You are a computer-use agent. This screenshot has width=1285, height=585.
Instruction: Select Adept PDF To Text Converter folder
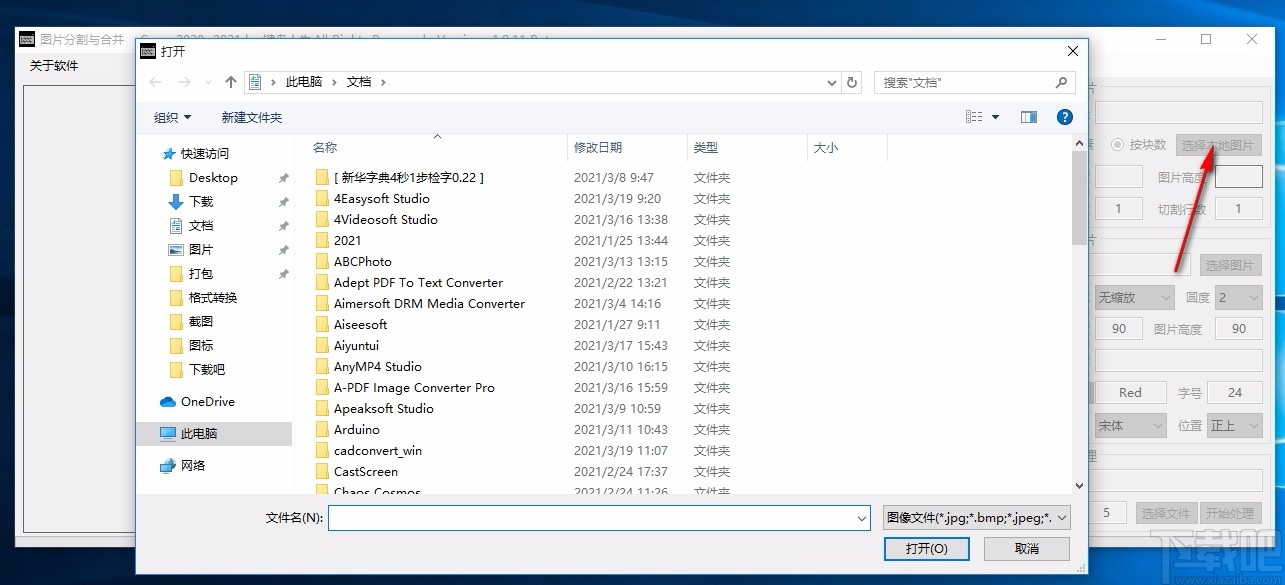[418, 282]
